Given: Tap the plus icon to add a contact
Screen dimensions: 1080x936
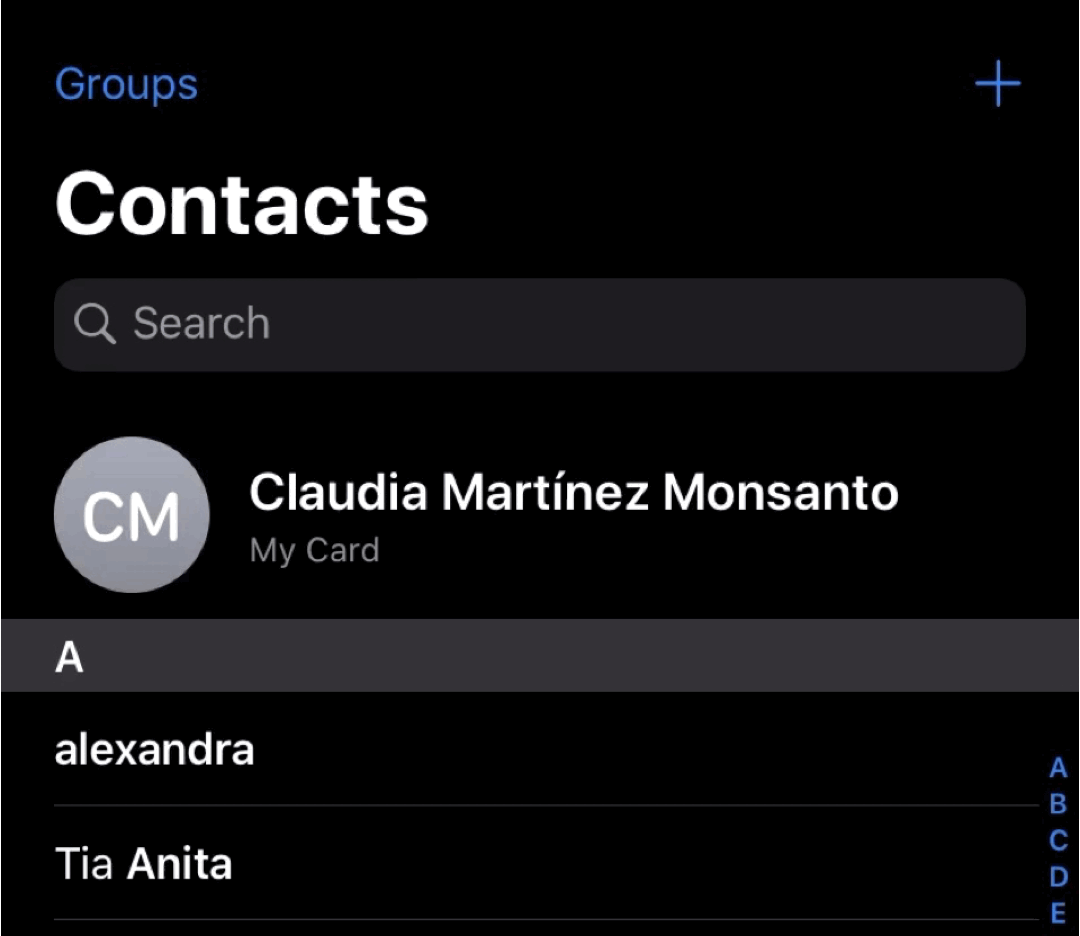Looking at the screenshot, I should (997, 84).
